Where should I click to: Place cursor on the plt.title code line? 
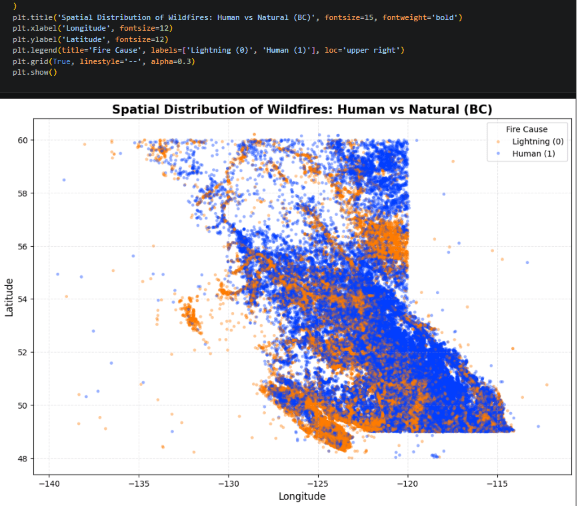(237, 17)
